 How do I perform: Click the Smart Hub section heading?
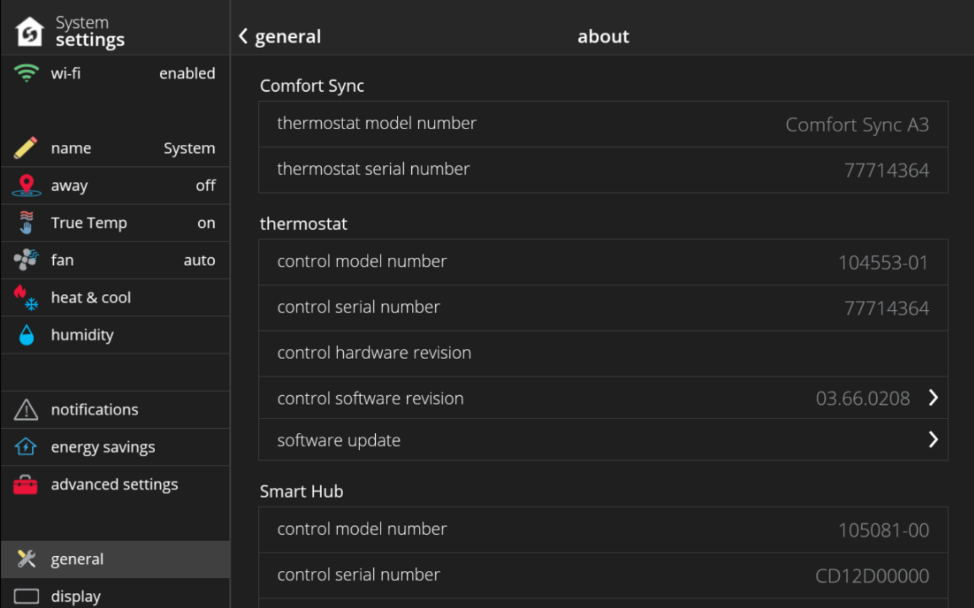pos(301,491)
